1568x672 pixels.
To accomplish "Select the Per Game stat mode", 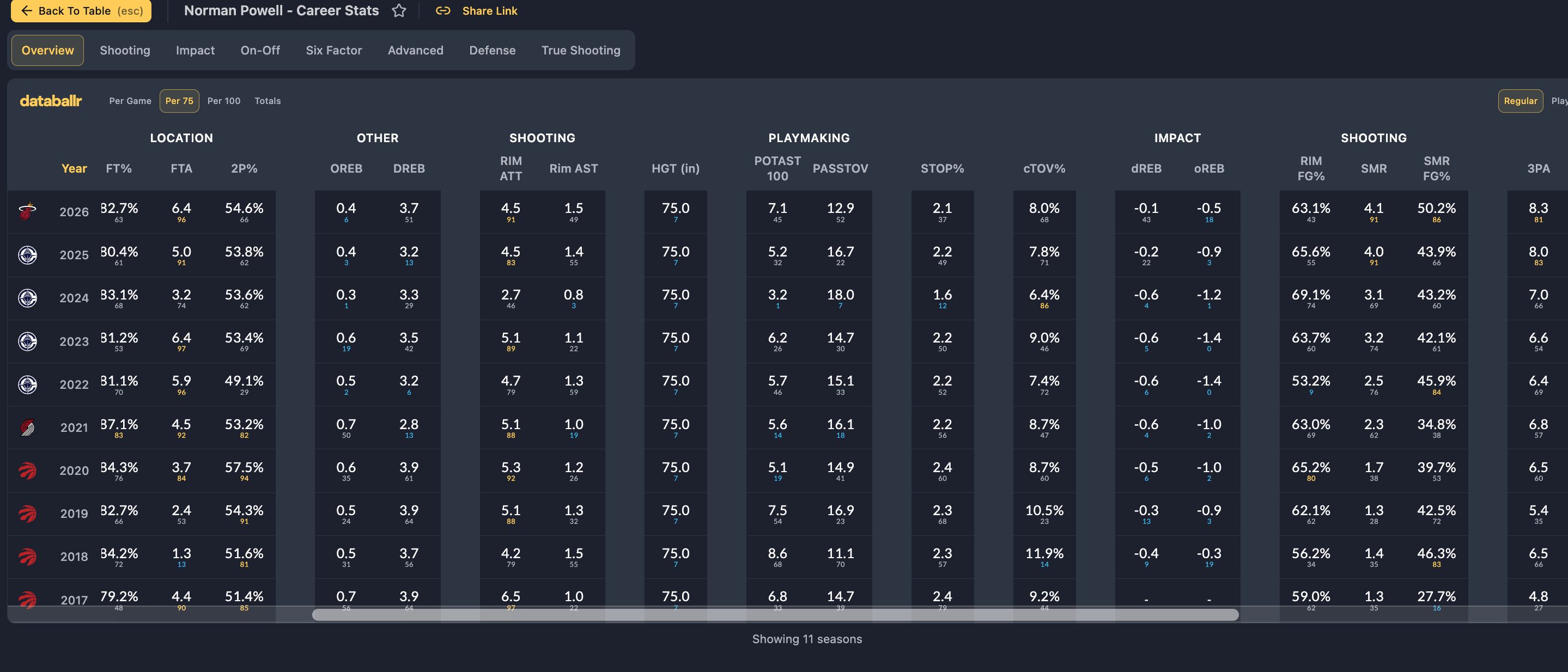I will (130, 101).
